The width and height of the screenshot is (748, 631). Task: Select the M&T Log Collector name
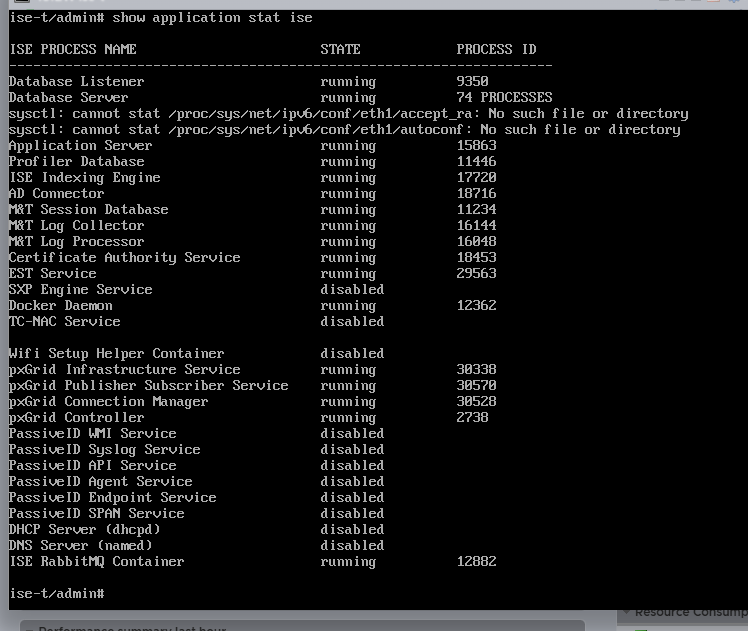[76, 226]
